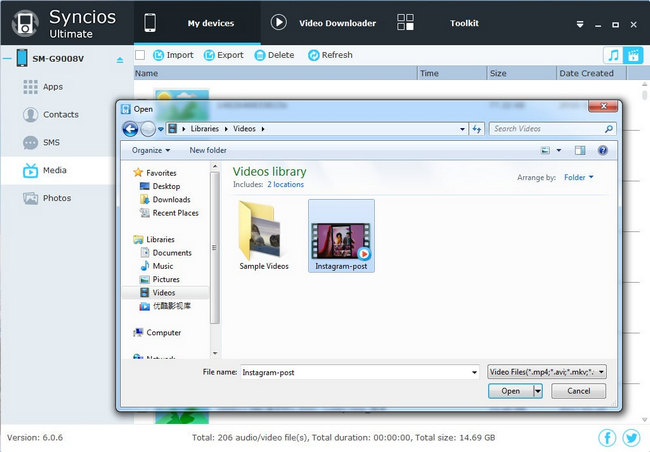
Task: Click the New folder button
Action: 208,151
